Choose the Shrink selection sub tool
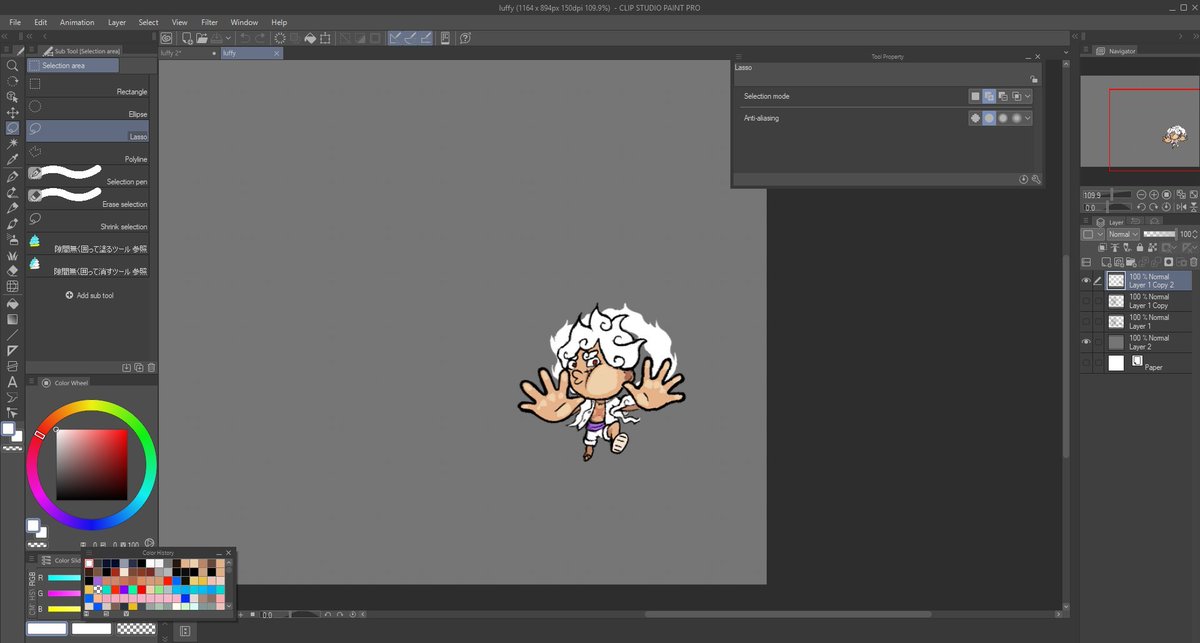Viewport: 1200px width, 643px height. (88, 221)
